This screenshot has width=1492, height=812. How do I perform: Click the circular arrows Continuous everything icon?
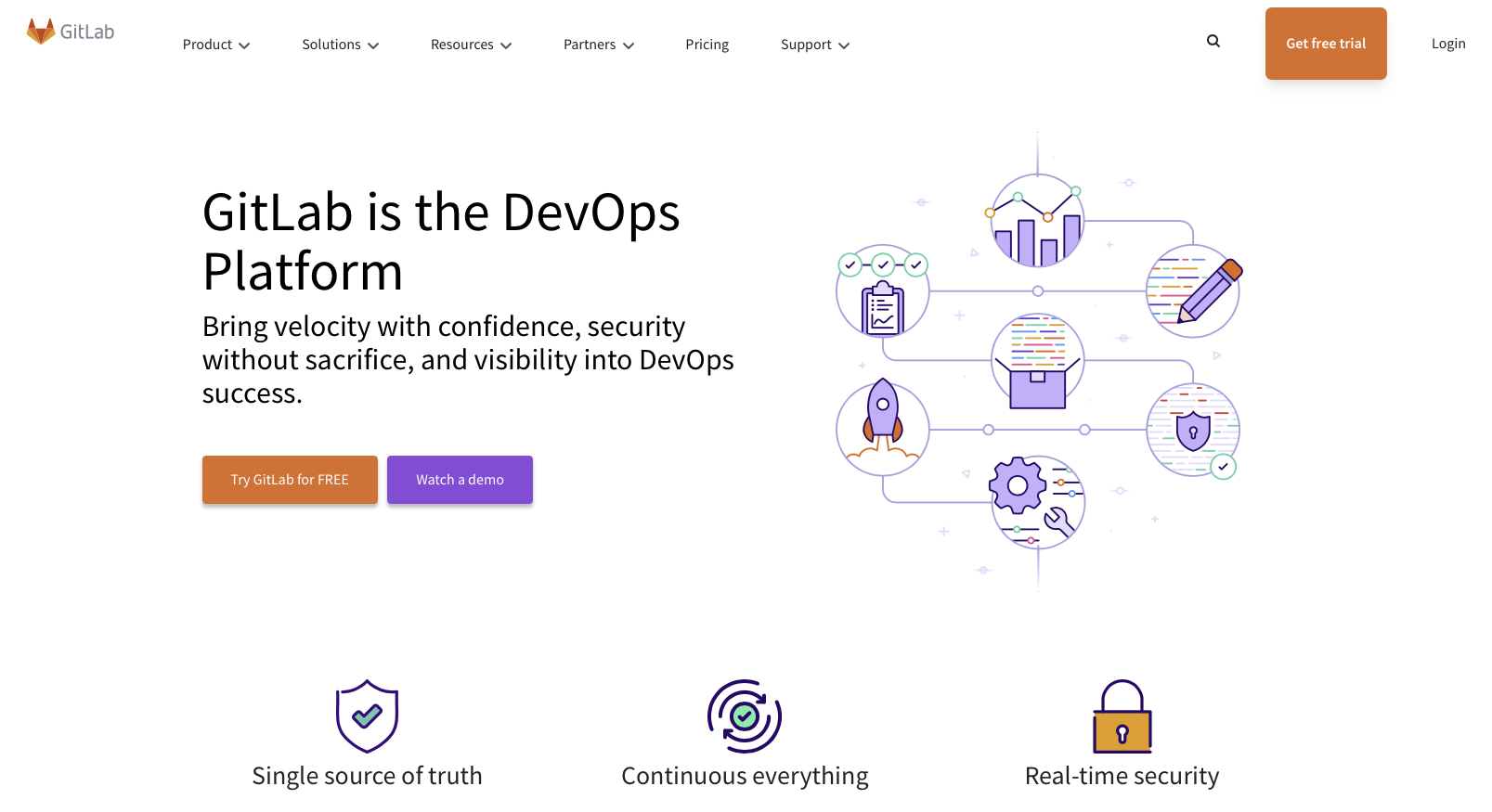click(x=745, y=715)
